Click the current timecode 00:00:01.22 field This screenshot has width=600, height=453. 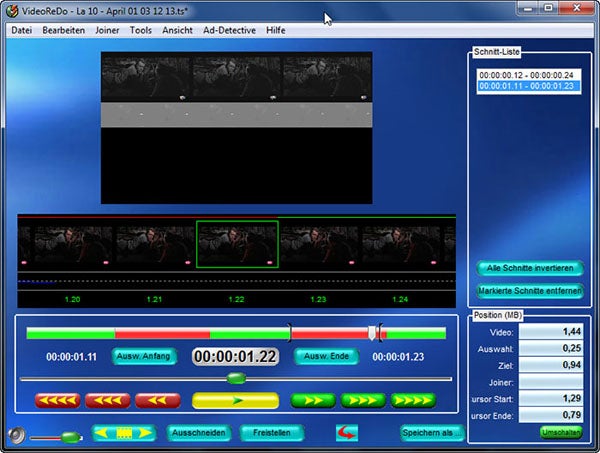pyautogui.click(x=235, y=357)
